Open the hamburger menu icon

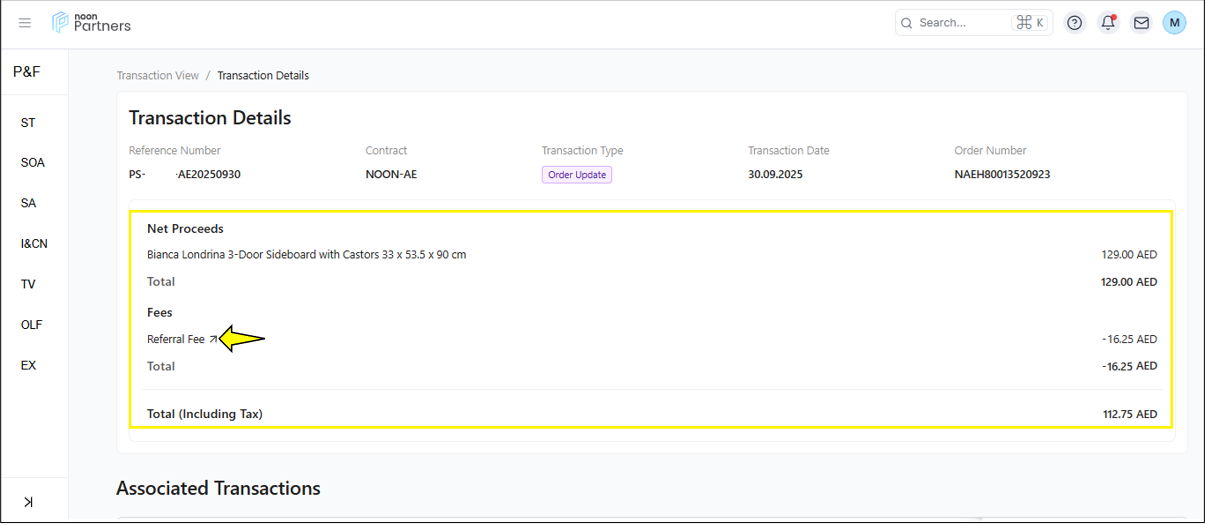coord(25,23)
